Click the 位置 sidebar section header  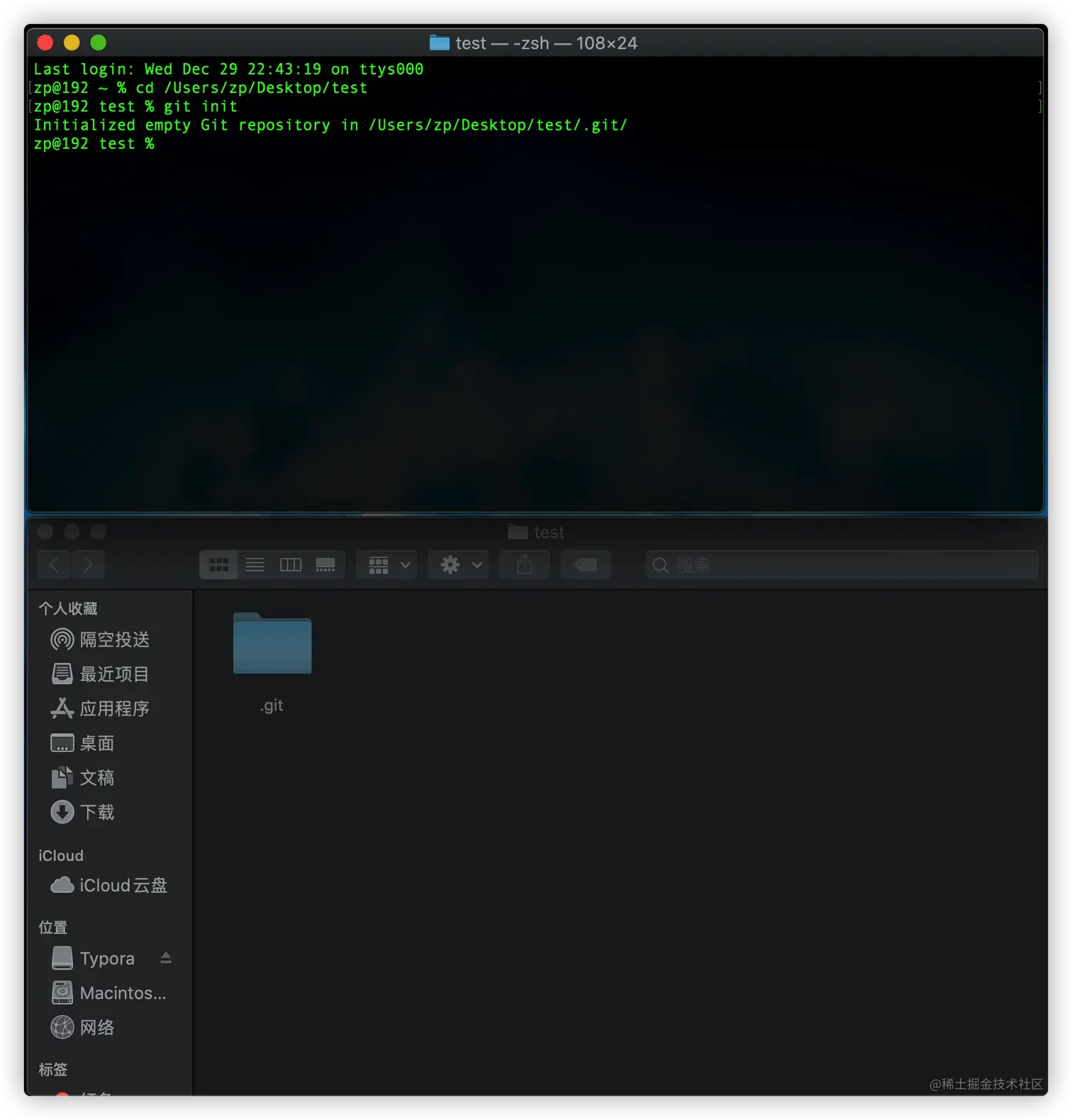tap(53, 927)
